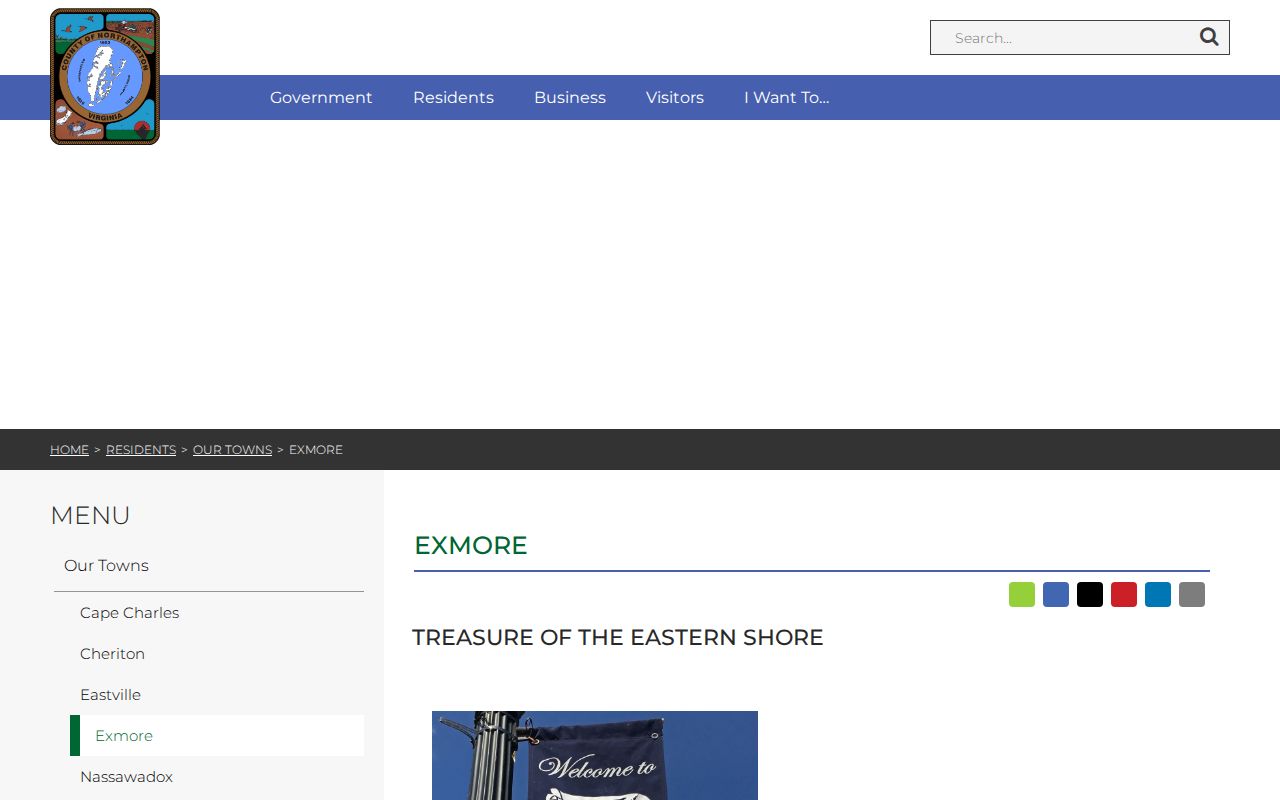Select Cheriton in sidebar menu
This screenshot has width=1280, height=800.
pyautogui.click(x=217, y=654)
